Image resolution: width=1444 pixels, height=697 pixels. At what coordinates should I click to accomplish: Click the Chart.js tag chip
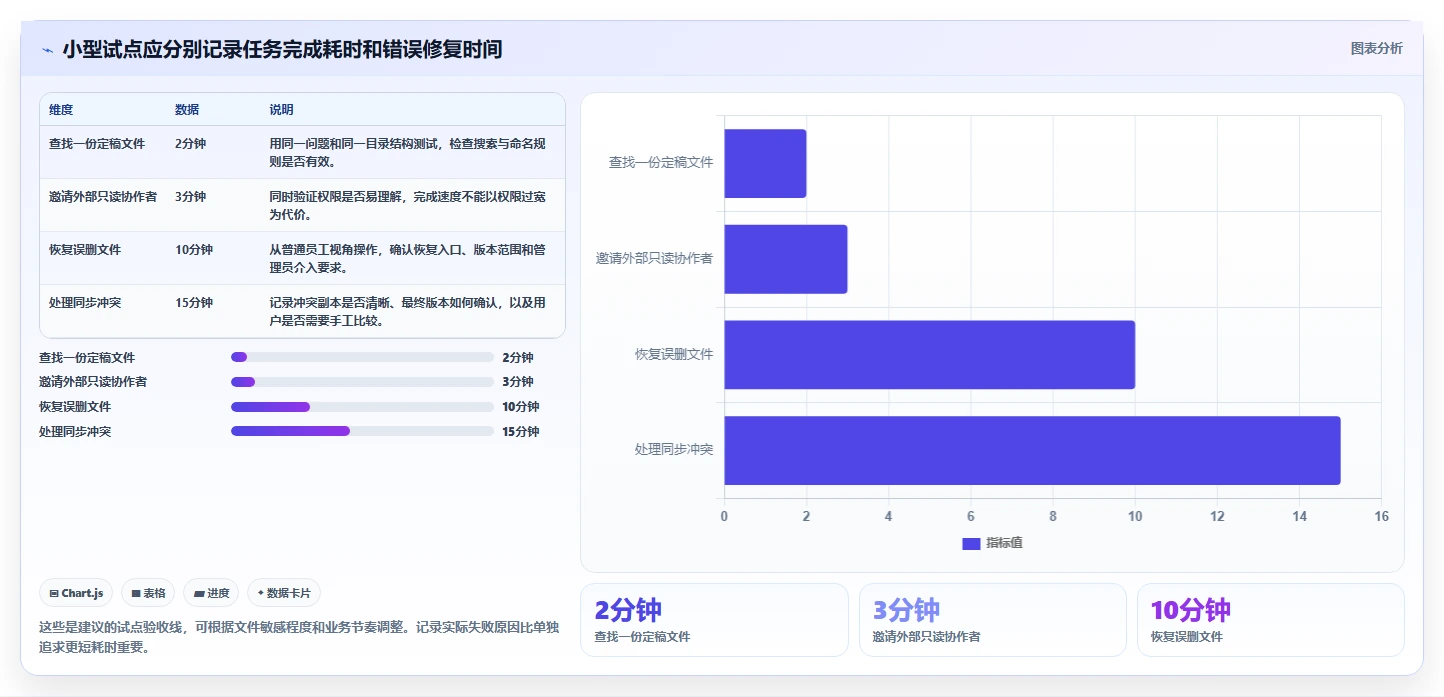tap(77, 593)
